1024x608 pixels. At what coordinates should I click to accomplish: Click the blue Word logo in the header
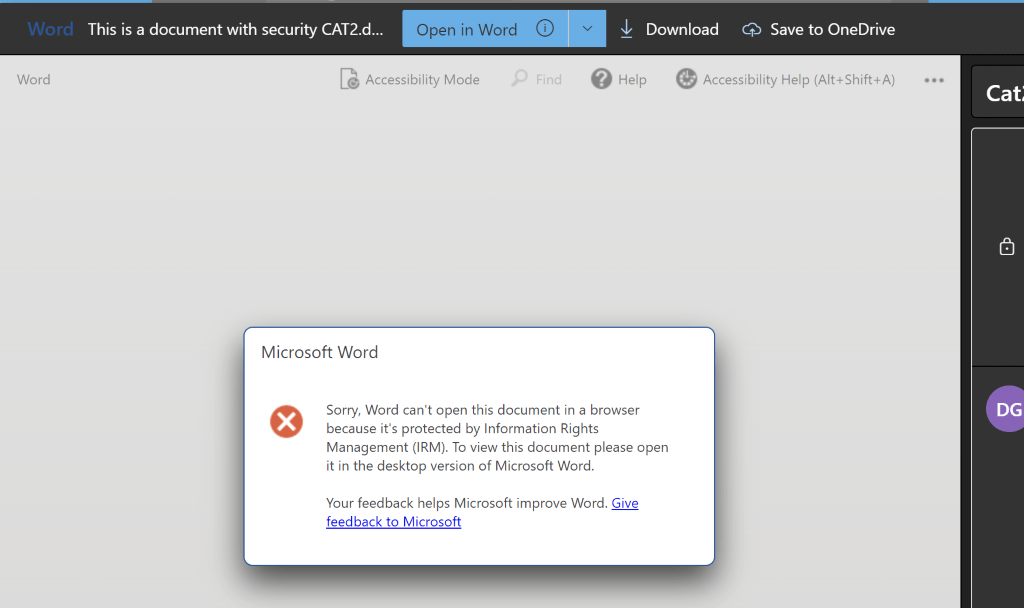50,29
